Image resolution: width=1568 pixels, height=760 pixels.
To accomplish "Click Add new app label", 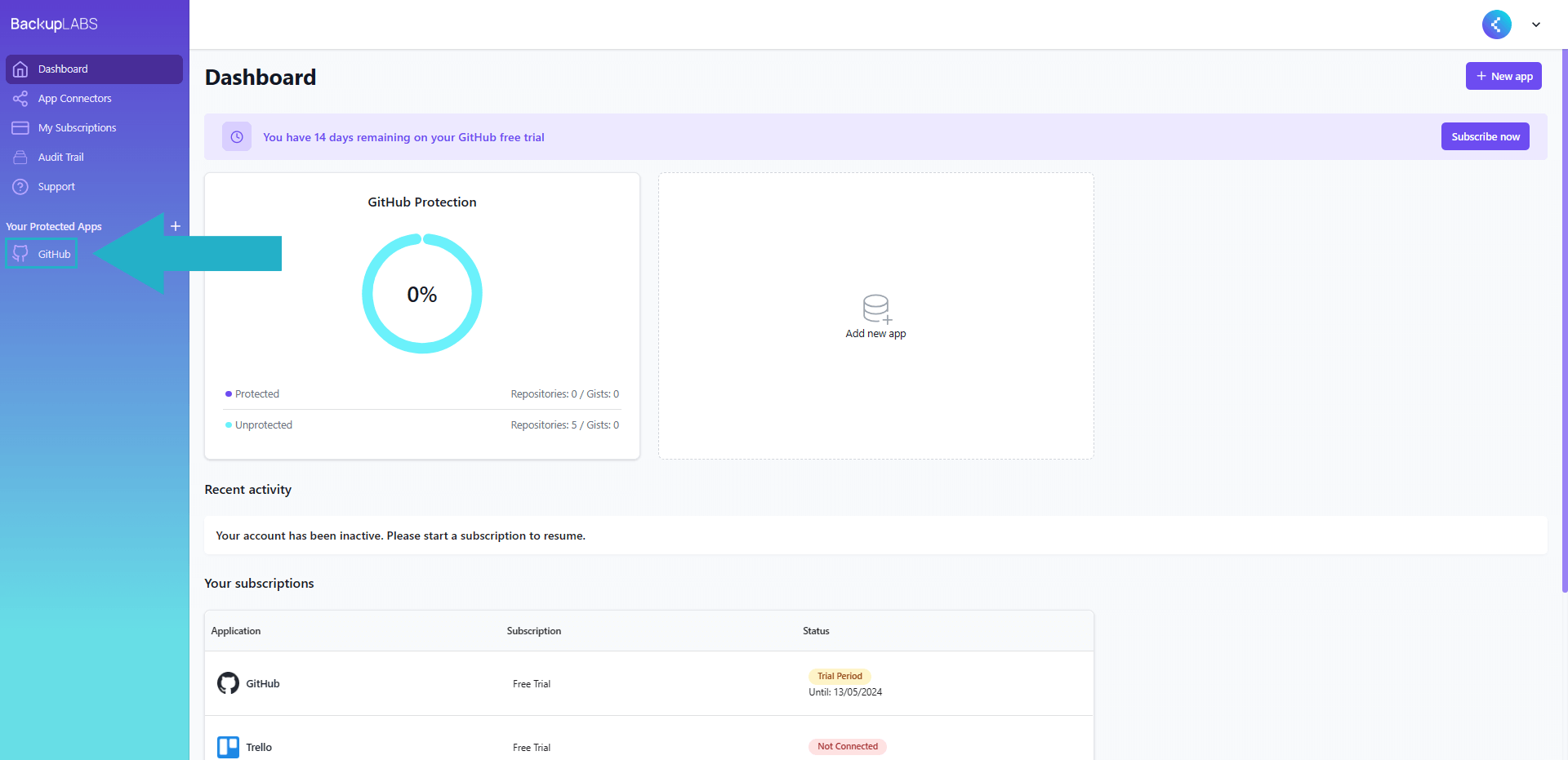I will click(875, 334).
